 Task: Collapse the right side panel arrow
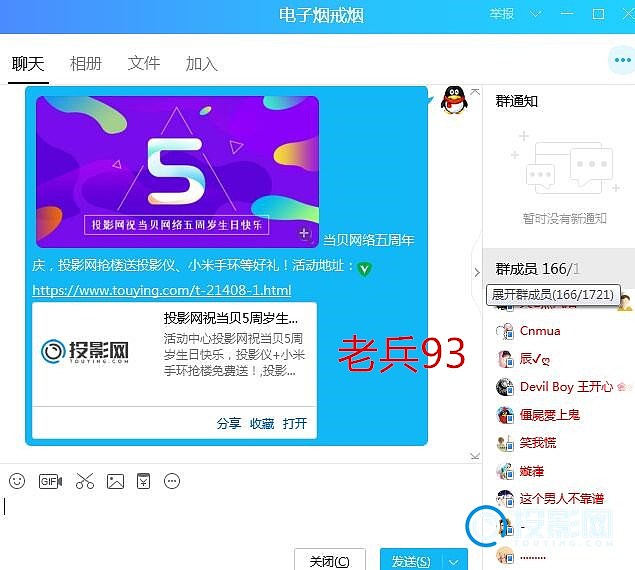coord(477,272)
